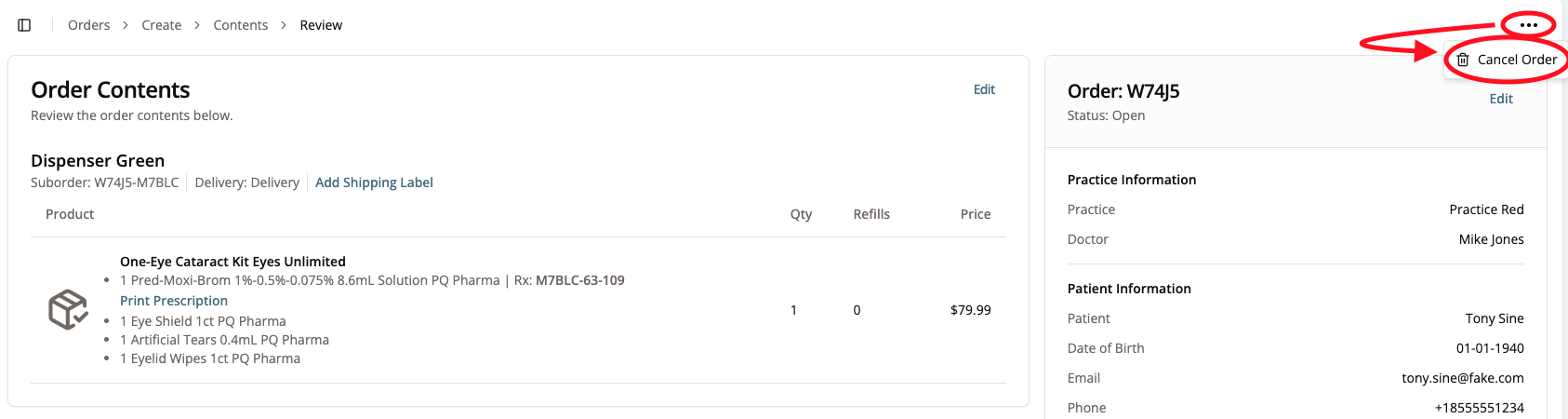
Task: Click the patient phone number
Action: [x=1479, y=408]
